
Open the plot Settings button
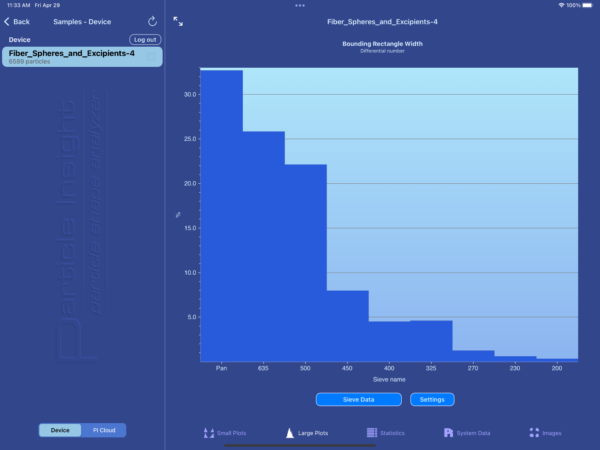pos(432,399)
